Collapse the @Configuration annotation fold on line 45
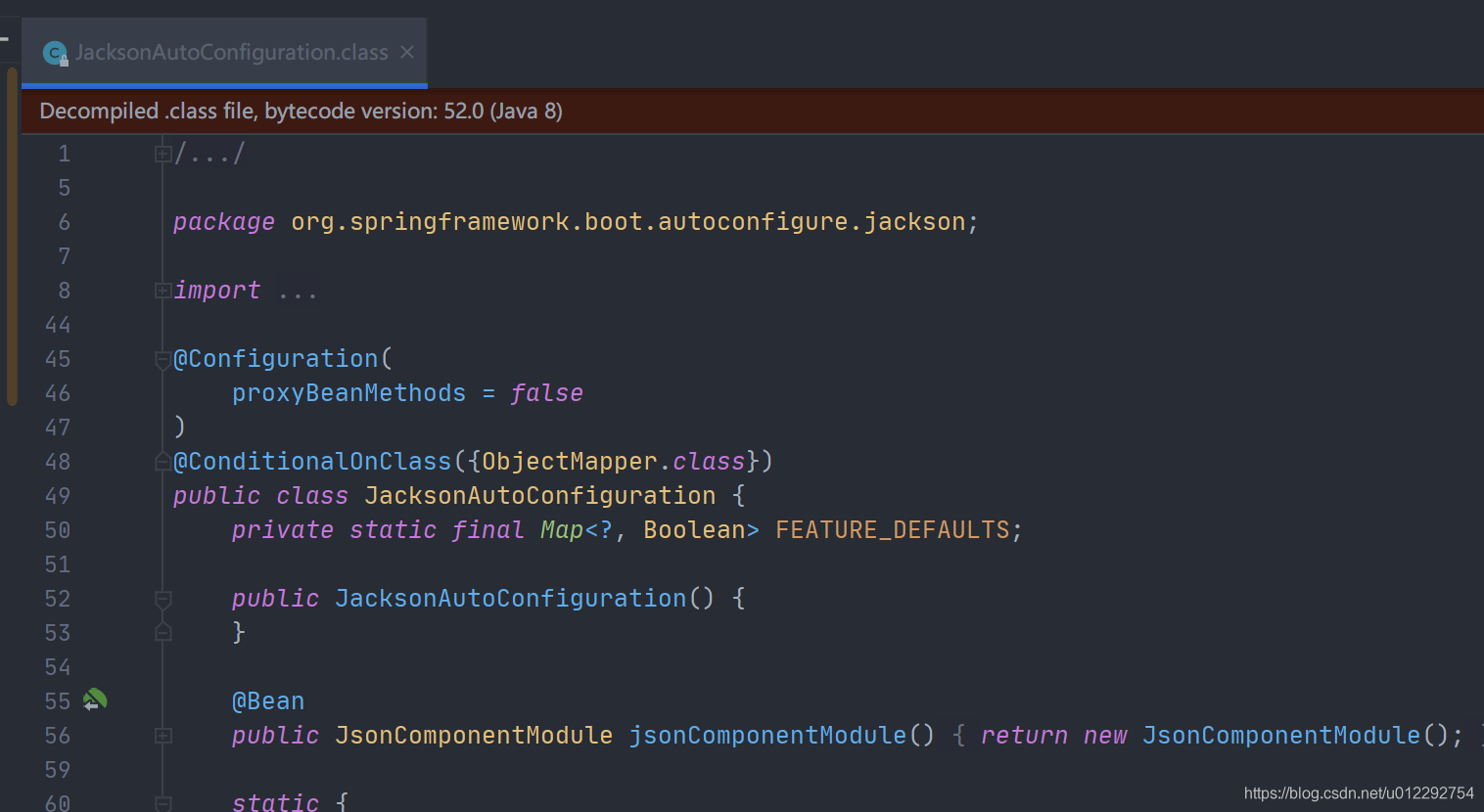 162,360
